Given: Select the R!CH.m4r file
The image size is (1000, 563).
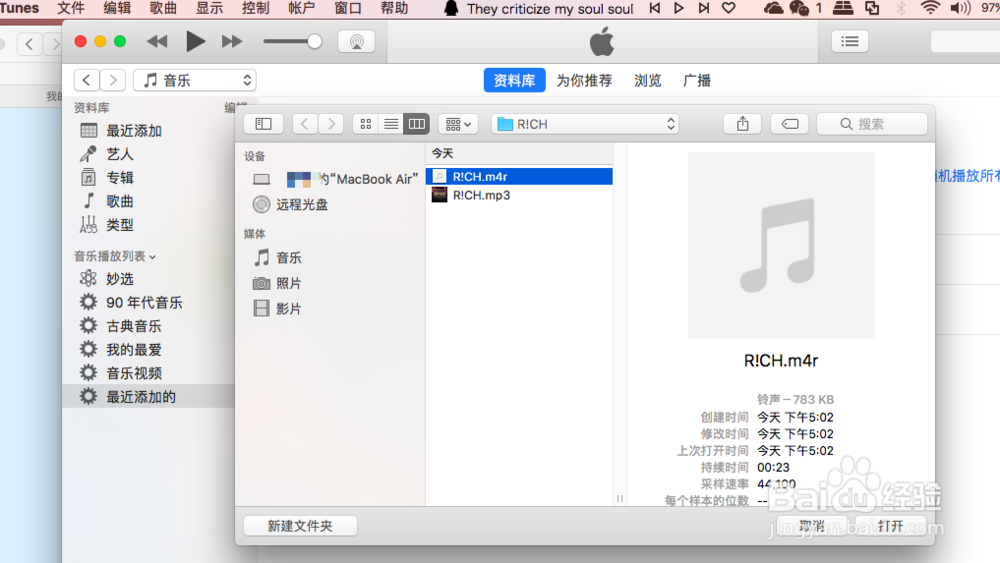Looking at the screenshot, I should coord(519,177).
